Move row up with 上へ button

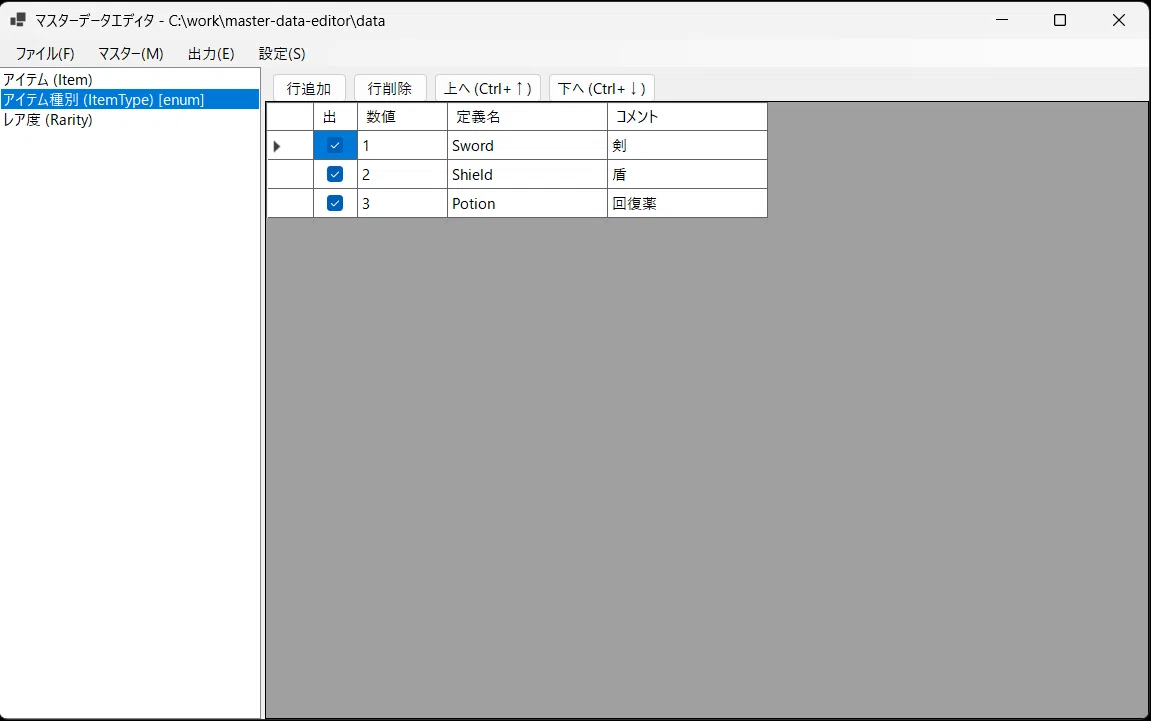click(487, 88)
